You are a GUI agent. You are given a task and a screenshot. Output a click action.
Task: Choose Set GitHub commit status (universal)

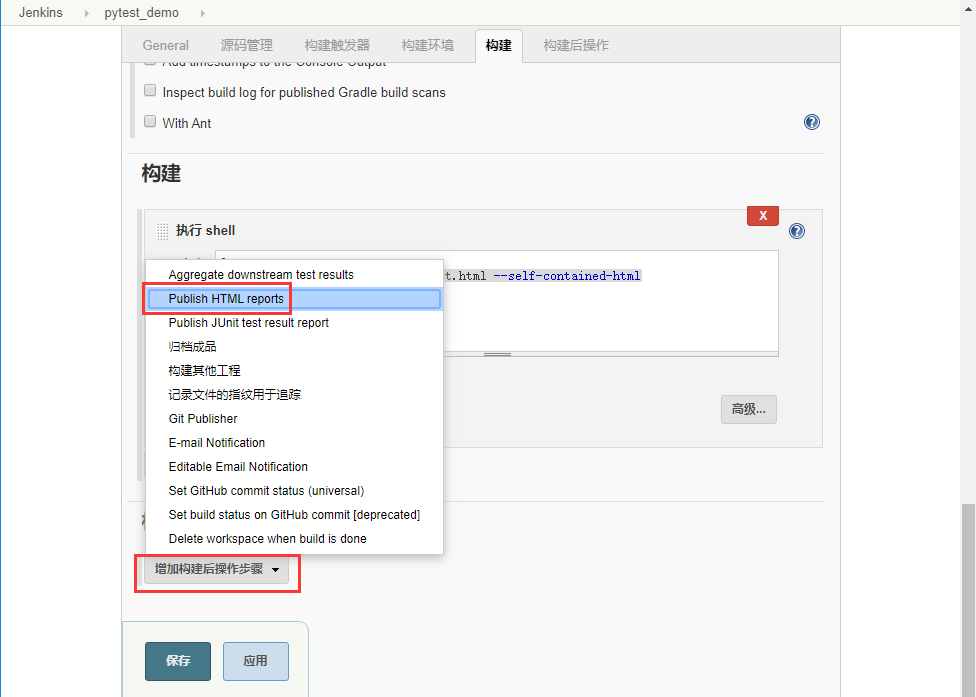(x=294, y=491)
